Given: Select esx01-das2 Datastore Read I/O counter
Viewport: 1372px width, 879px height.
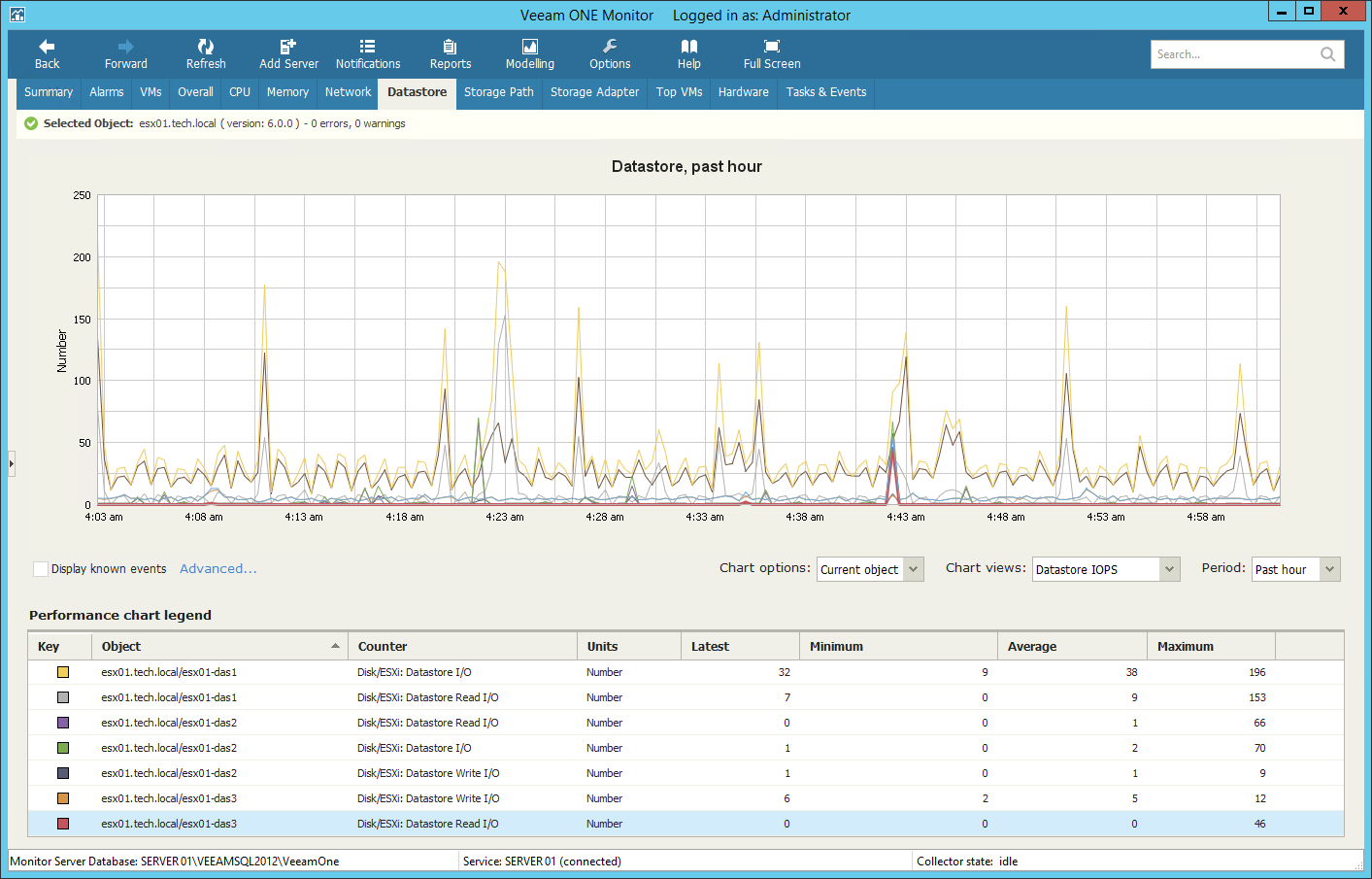Looking at the screenshot, I should 428,723.
